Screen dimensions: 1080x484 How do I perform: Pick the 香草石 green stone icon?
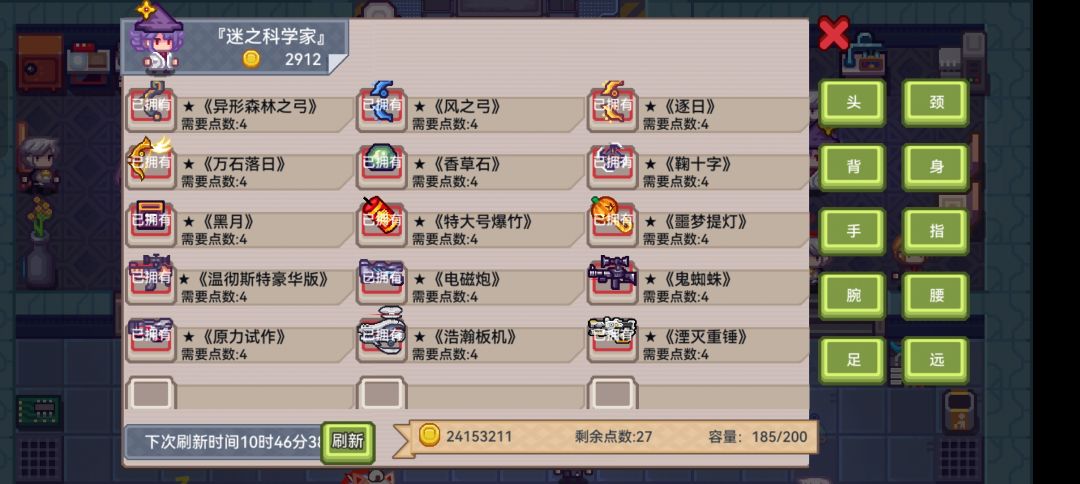[382, 162]
